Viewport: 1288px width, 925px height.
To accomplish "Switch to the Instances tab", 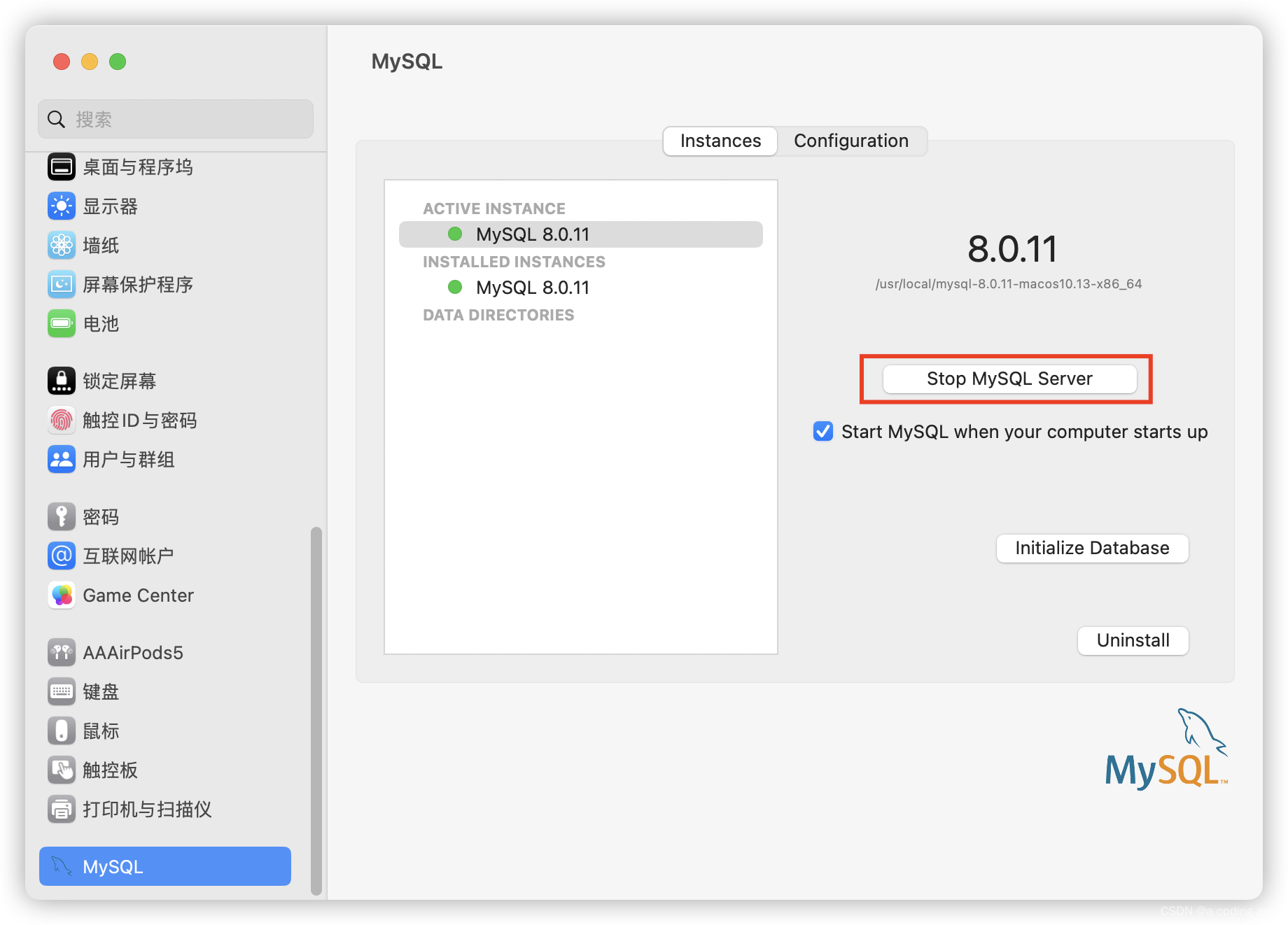I will (x=720, y=141).
